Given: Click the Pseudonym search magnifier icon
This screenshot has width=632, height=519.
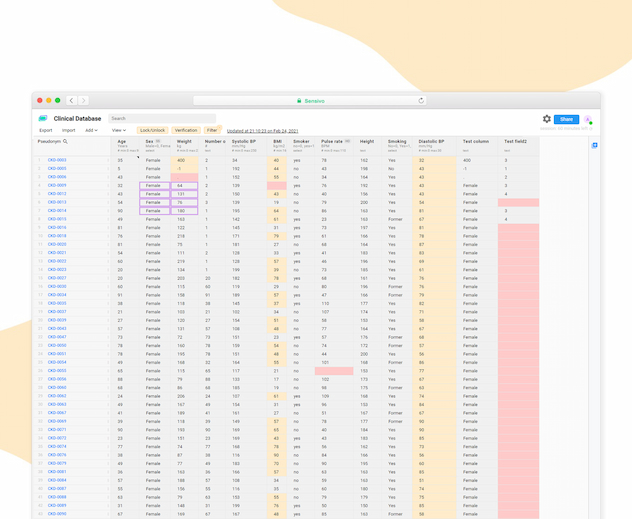Looking at the screenshot, I should point(65,141).
